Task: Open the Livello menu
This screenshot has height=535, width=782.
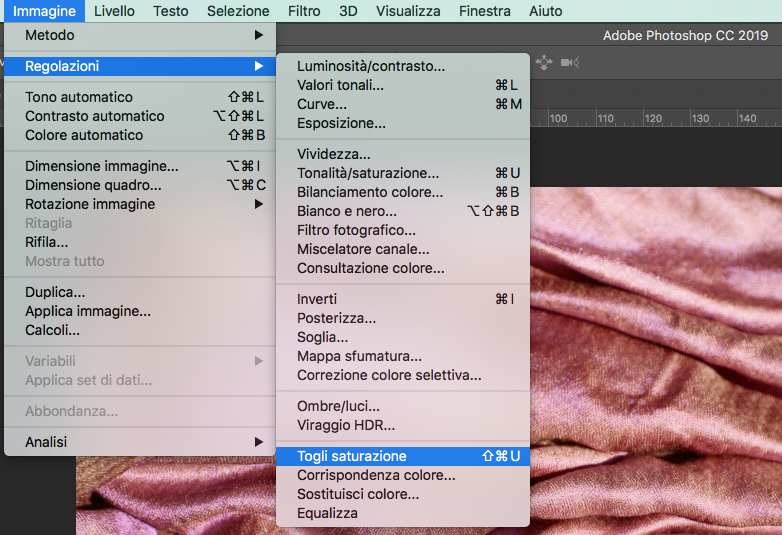Action: 114,11
